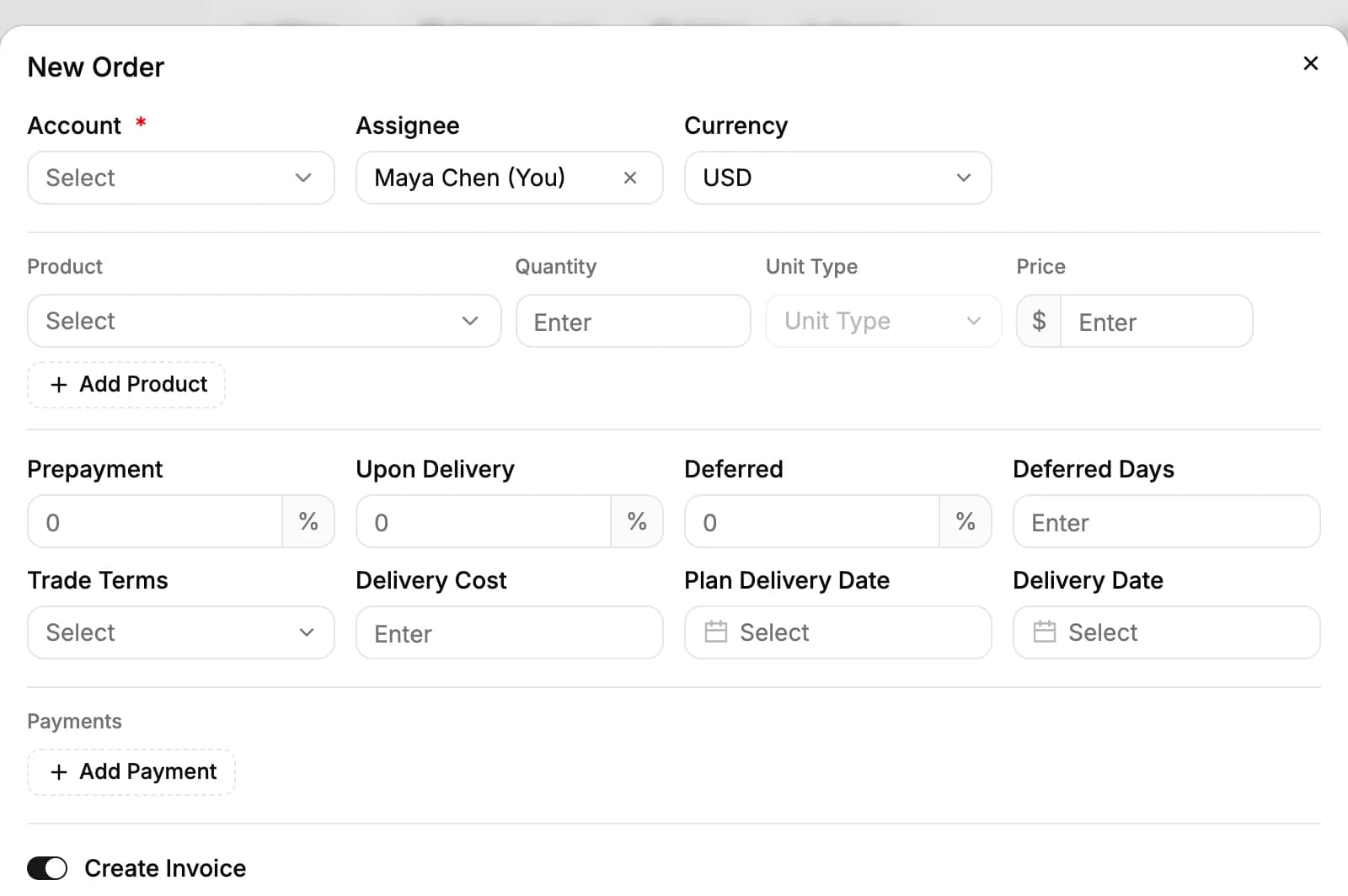The height and width of the screenshot is (896, 1348).
Task: Close the New Order dialog
Action: [x=1310, y=63]
